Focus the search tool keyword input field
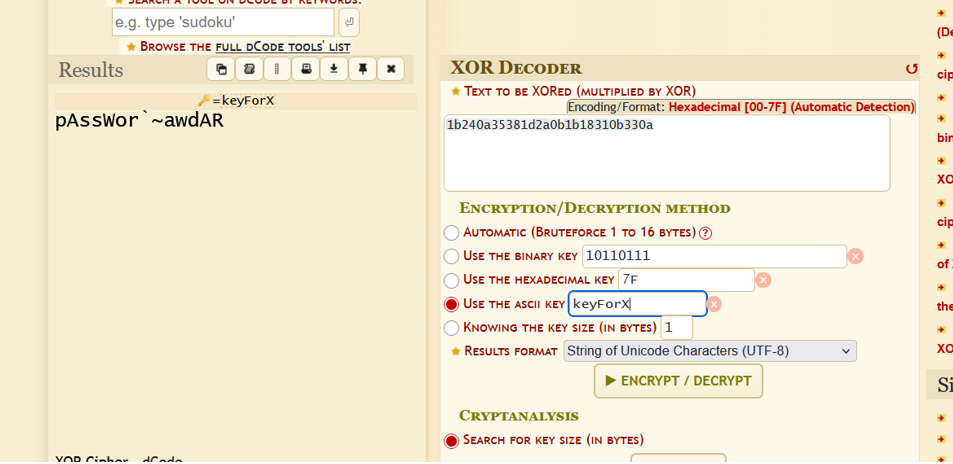Image resolution: width=953 pixels, height=464 pixels. coord(223,23)
